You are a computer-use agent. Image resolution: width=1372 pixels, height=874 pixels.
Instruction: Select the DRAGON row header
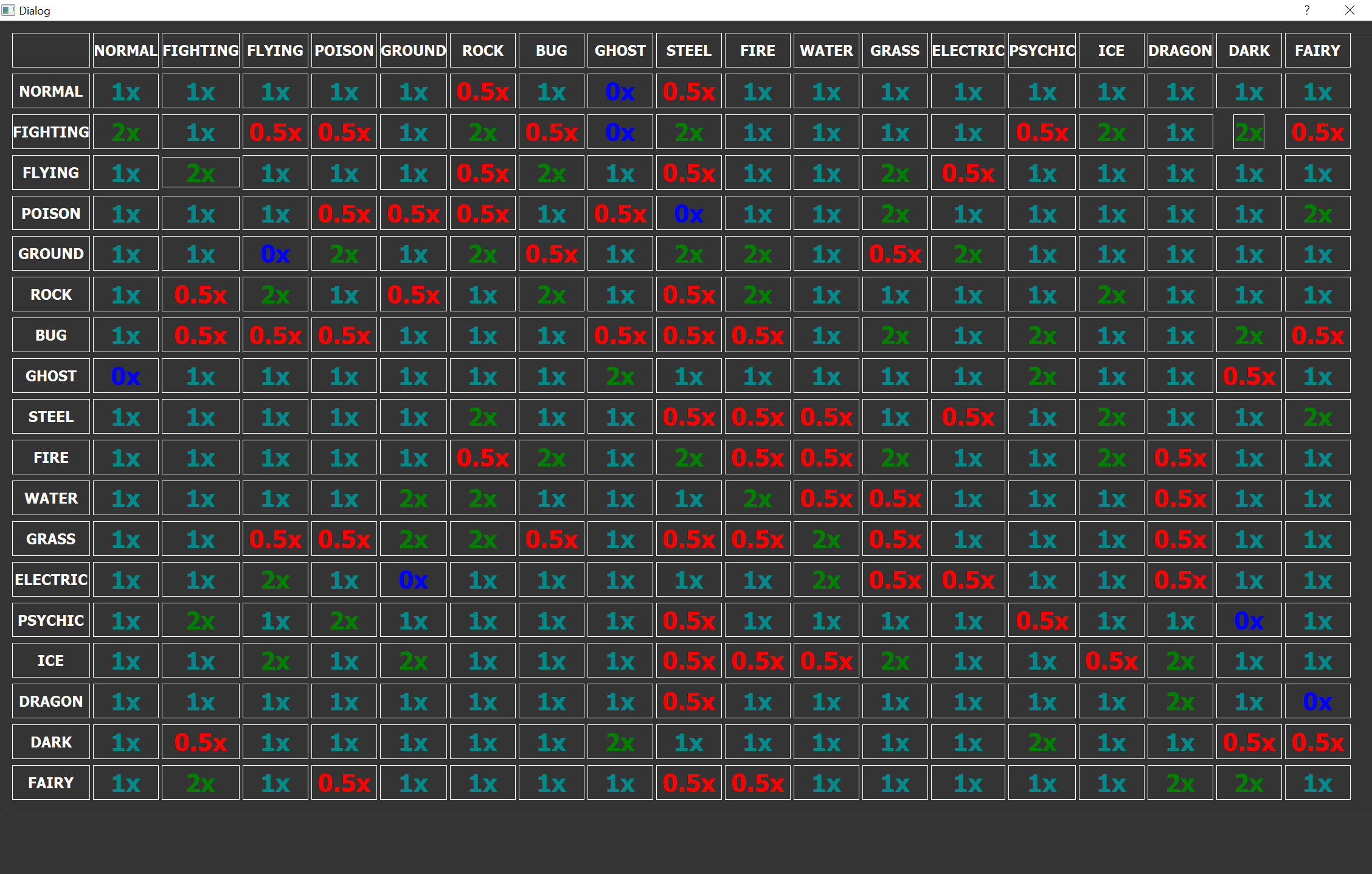[51, 701]
